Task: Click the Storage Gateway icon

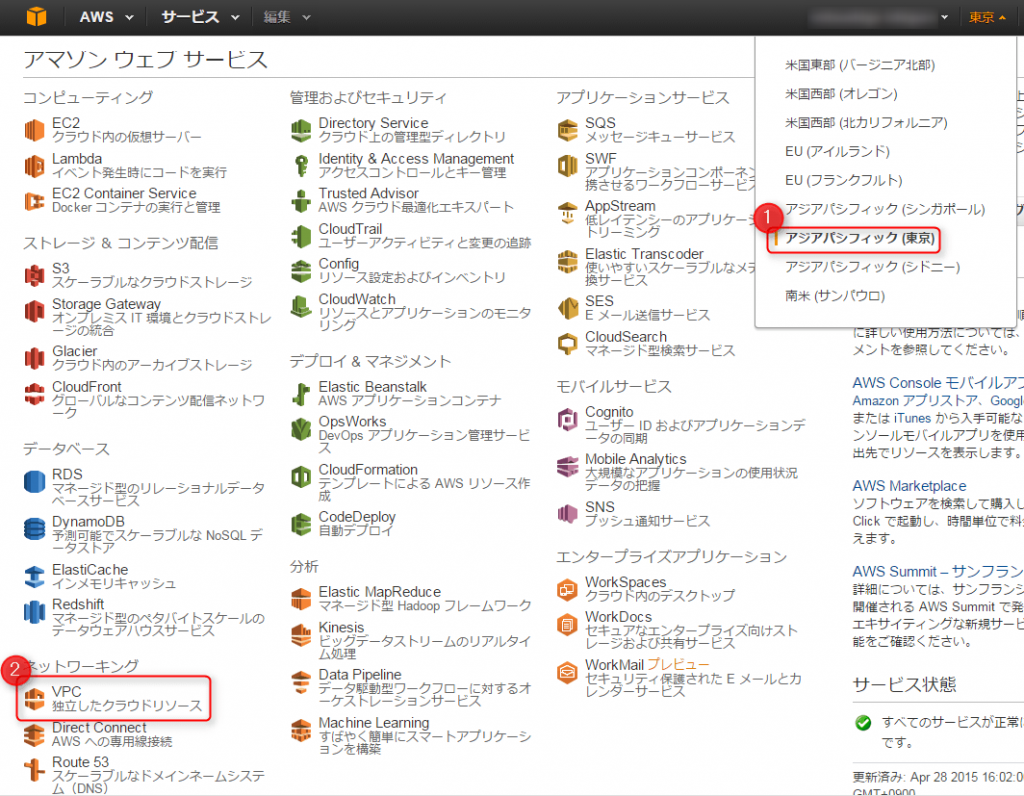Action: point(34,311)
